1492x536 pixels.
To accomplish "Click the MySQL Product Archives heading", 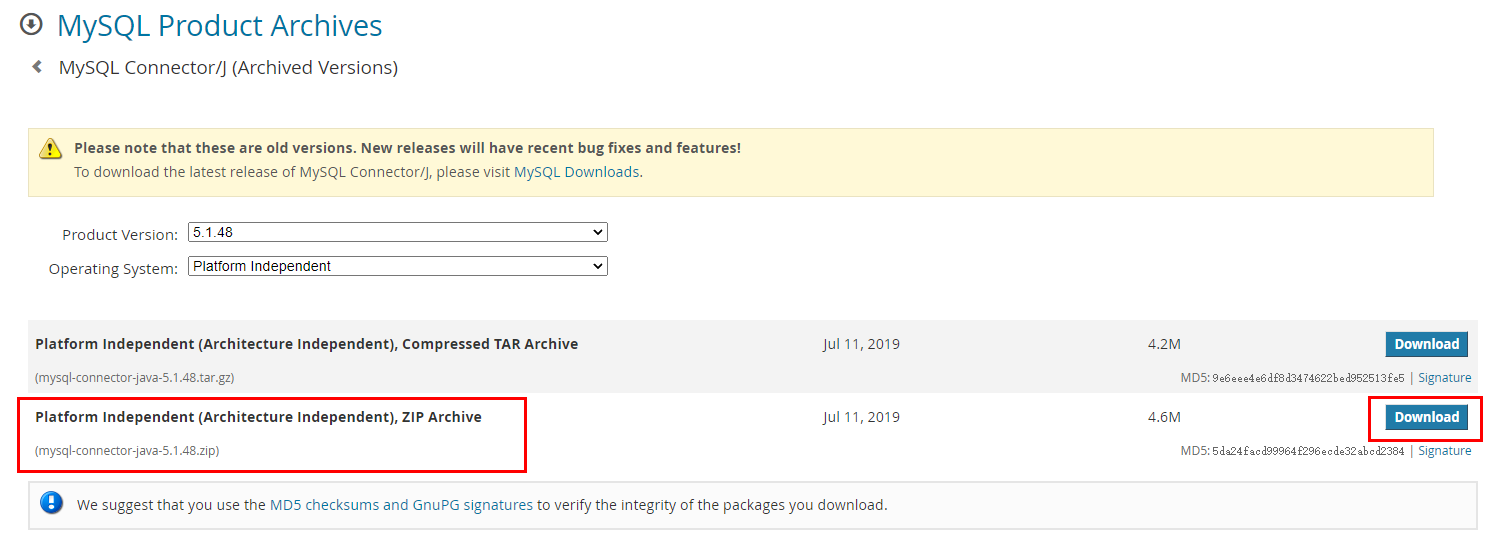I will click(x=220, y=25).
